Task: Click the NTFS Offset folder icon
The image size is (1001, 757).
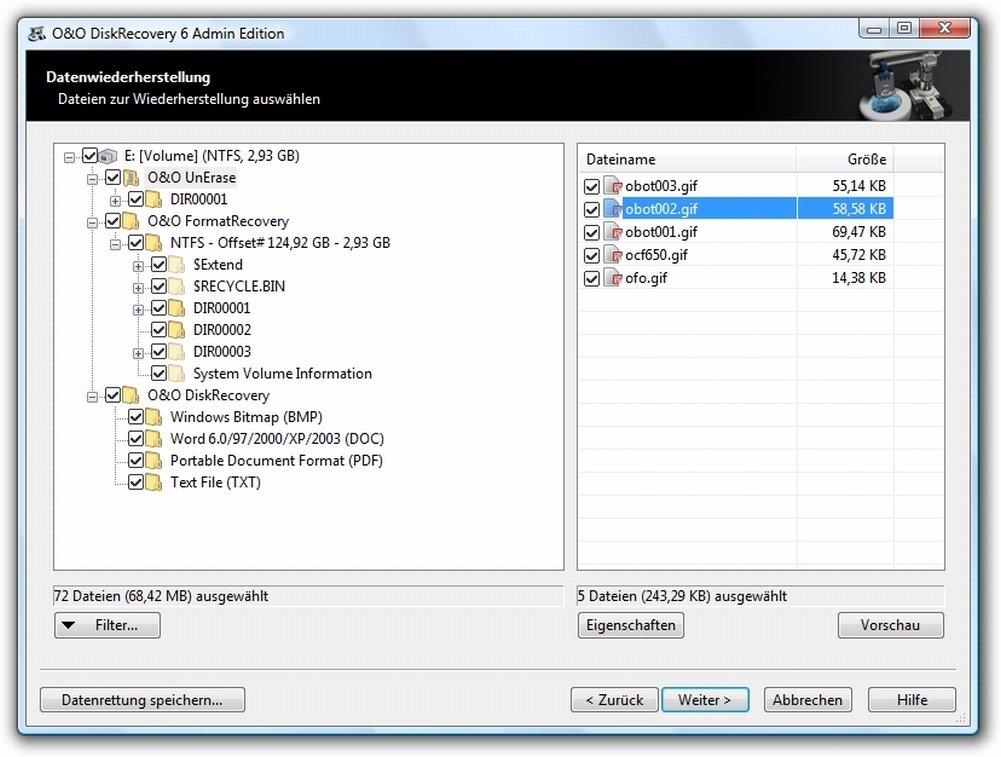Action: [154, 243]
